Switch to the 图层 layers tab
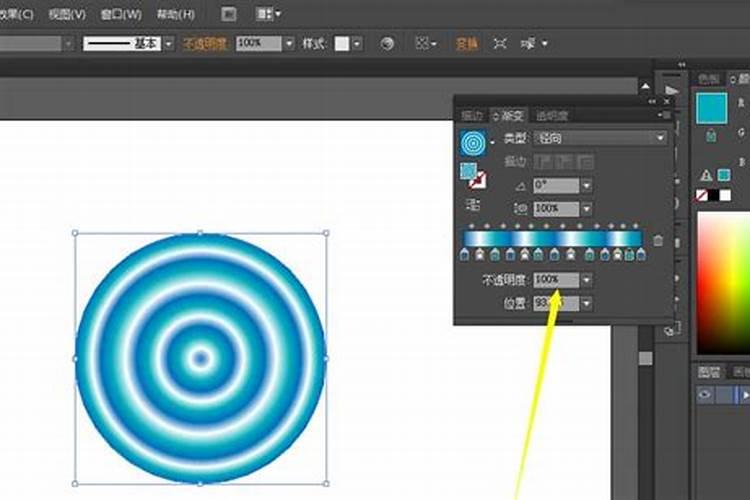The width and height of the screenshot is (750, 500). tap(709, 371)
